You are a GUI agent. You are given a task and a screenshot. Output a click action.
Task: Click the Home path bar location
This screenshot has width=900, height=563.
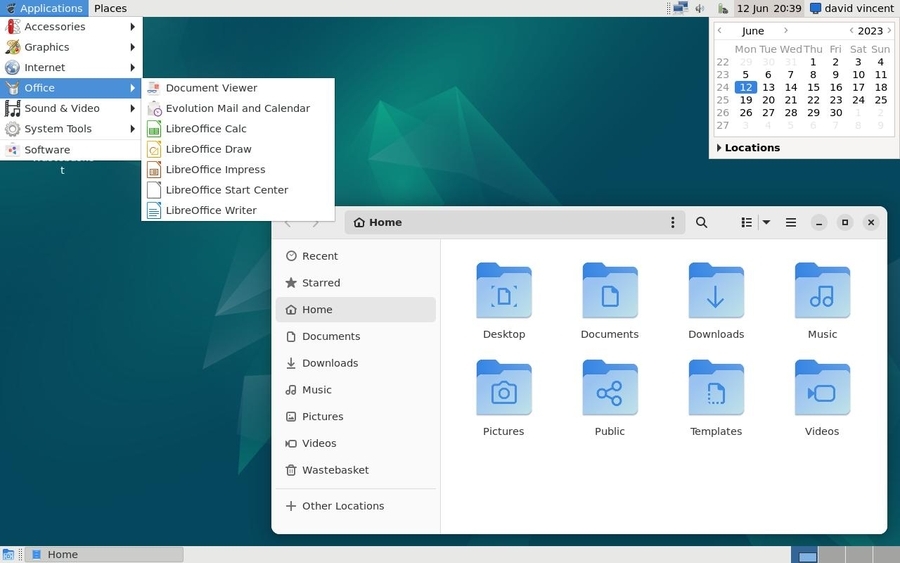pyautogui.click(x=378, y=222)
